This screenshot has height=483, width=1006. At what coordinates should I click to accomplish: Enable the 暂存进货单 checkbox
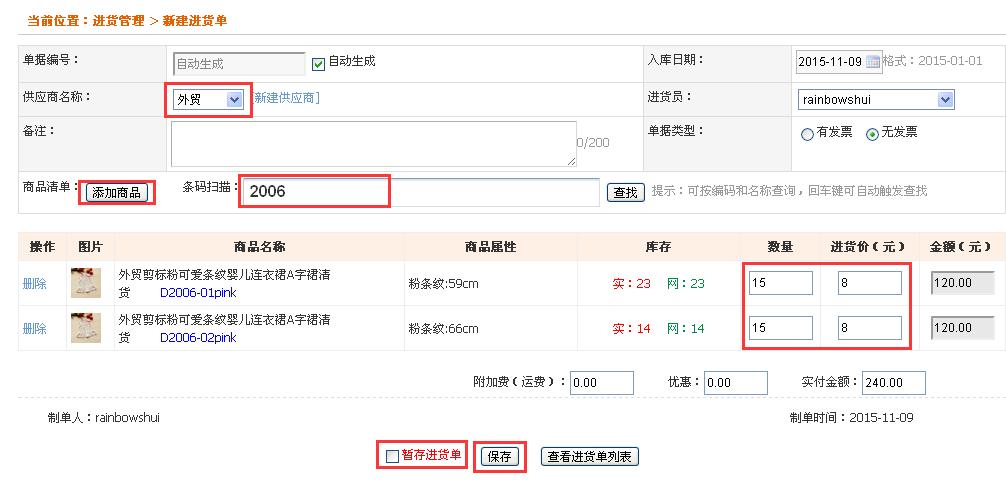click(392, 457)
